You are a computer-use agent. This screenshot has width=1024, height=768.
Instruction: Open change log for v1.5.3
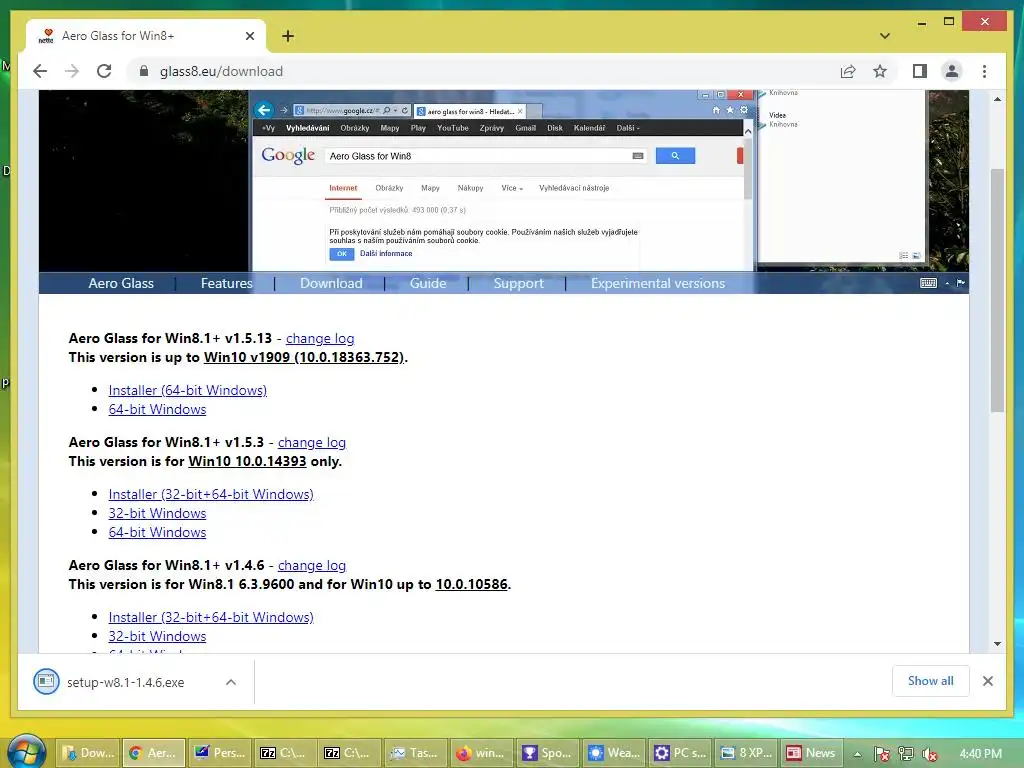tap(312, 442)
